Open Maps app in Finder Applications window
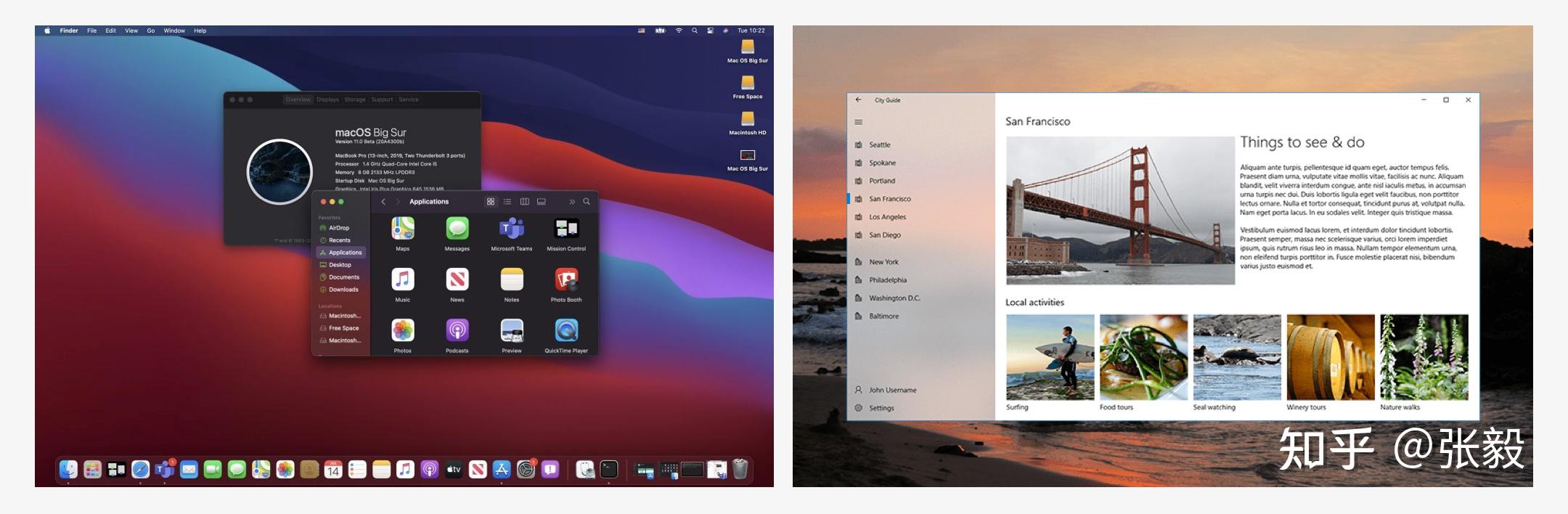 403,229
